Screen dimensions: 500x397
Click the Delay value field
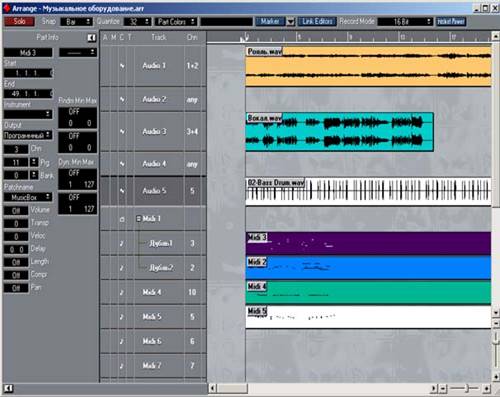[x=16, y=250]
